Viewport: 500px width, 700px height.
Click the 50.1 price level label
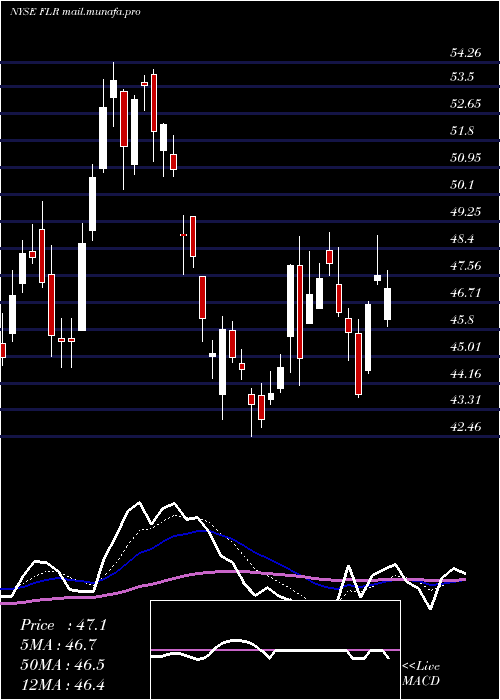tap(462, 184)
